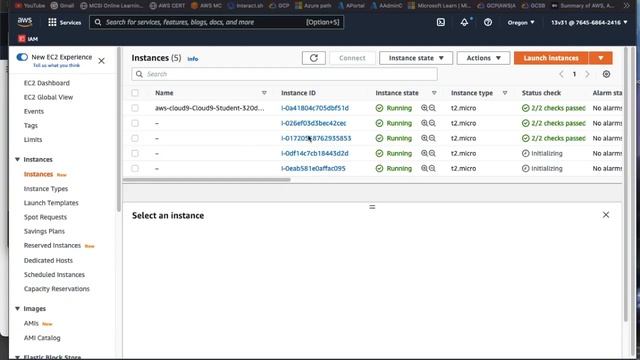The height and width of the screenshot is (360, 640).
Task: Open the IAM shortcut in favorites bar
Action: coord(28,39)
